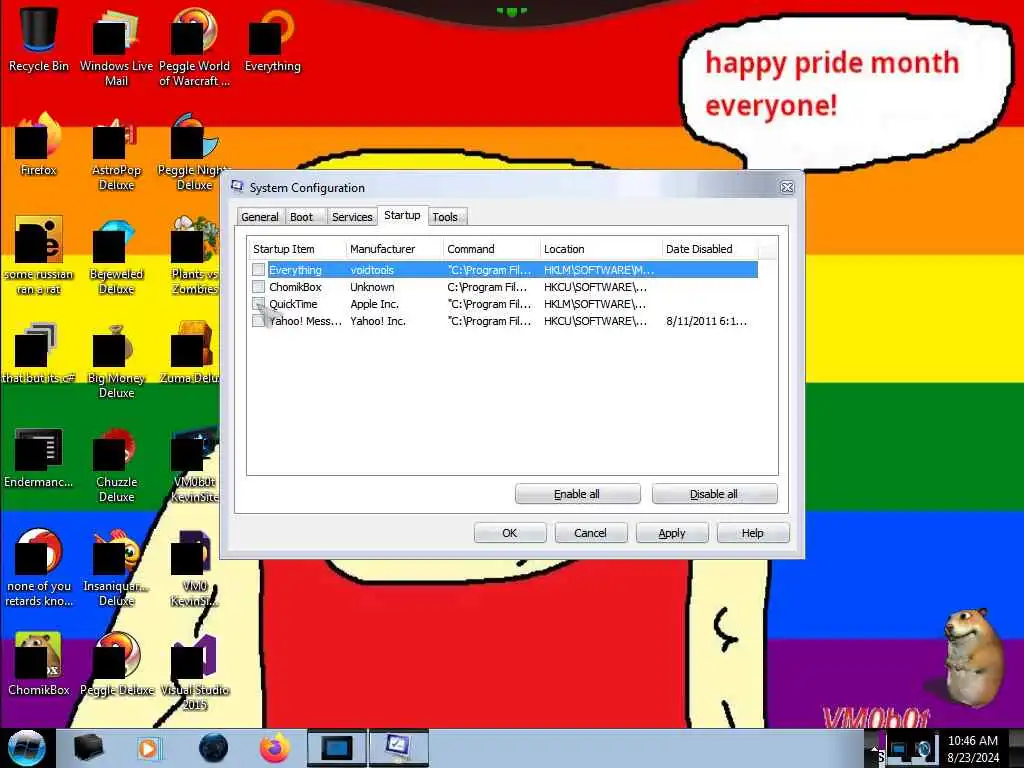Click the Apply button
The height and width of the screenshot is (768, 1024).
[672, 533]
